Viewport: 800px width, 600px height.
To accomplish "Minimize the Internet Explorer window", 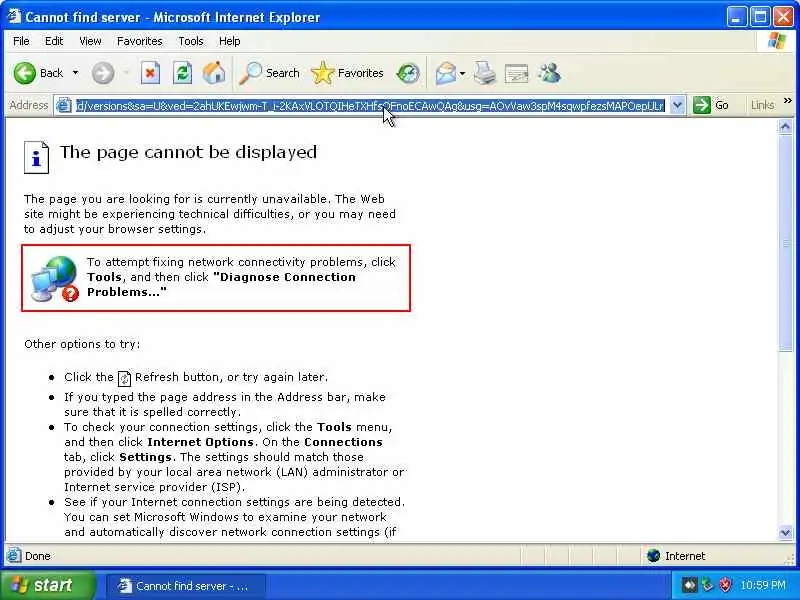I will click(x=736, y=17).
